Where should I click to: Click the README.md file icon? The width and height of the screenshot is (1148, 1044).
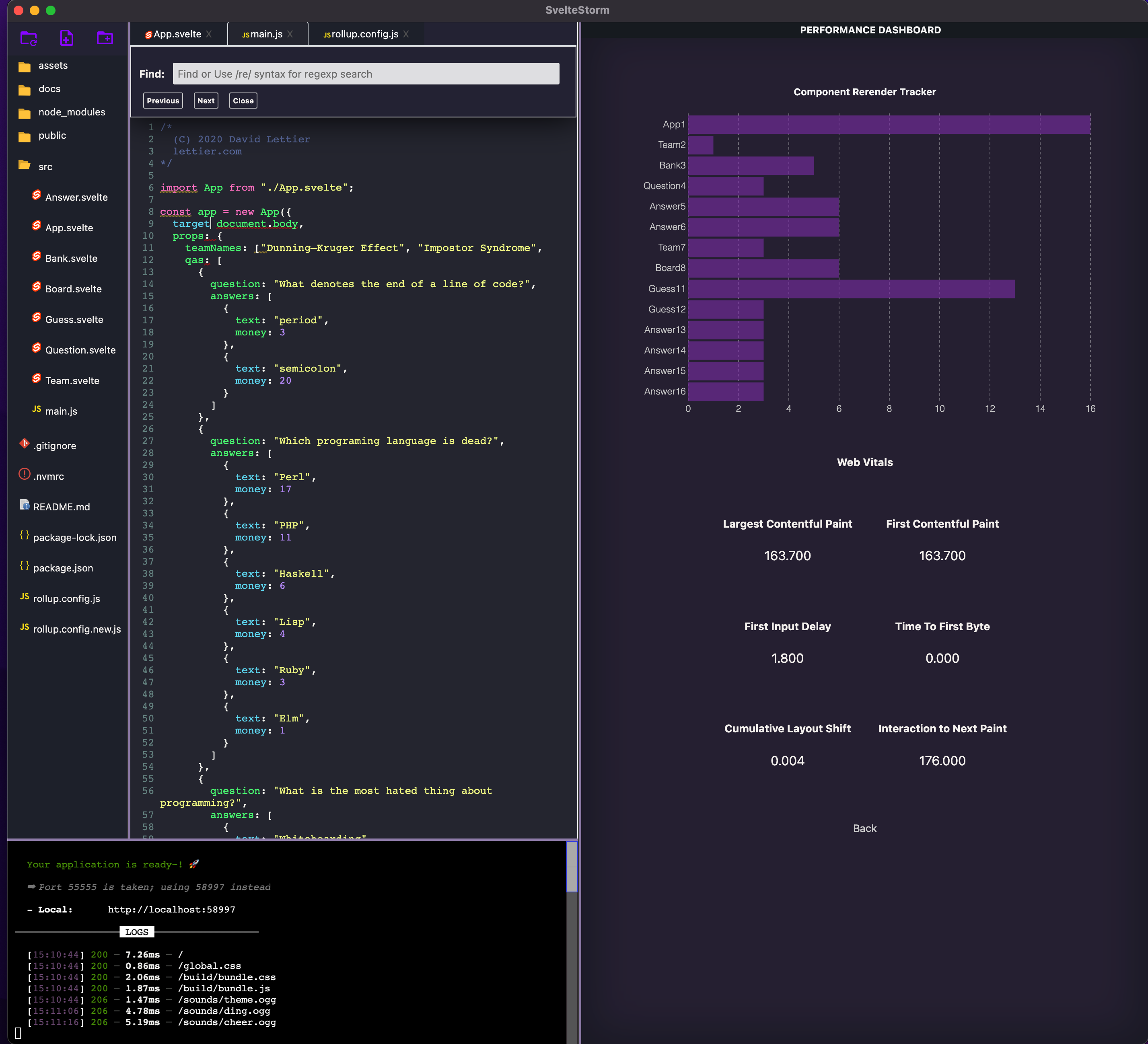(x=25, y=505)
